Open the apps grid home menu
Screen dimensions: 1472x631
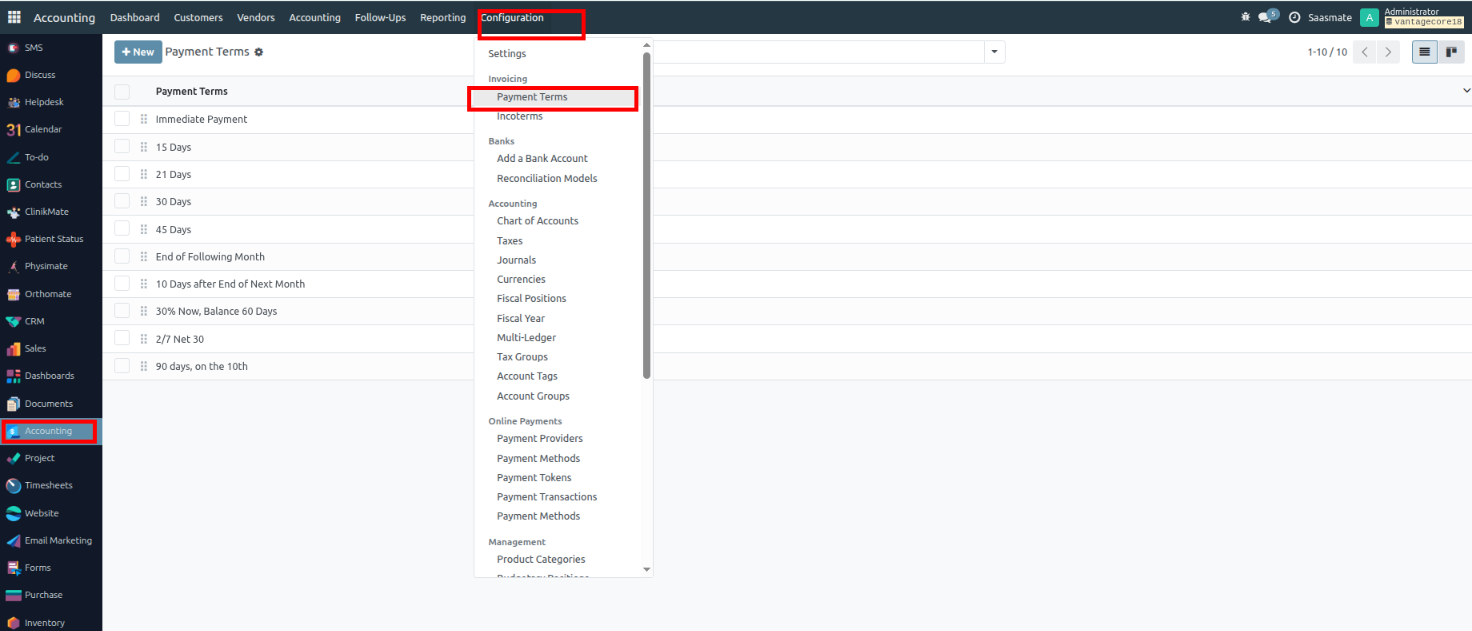pyautogui.click(x=14, y=17)
